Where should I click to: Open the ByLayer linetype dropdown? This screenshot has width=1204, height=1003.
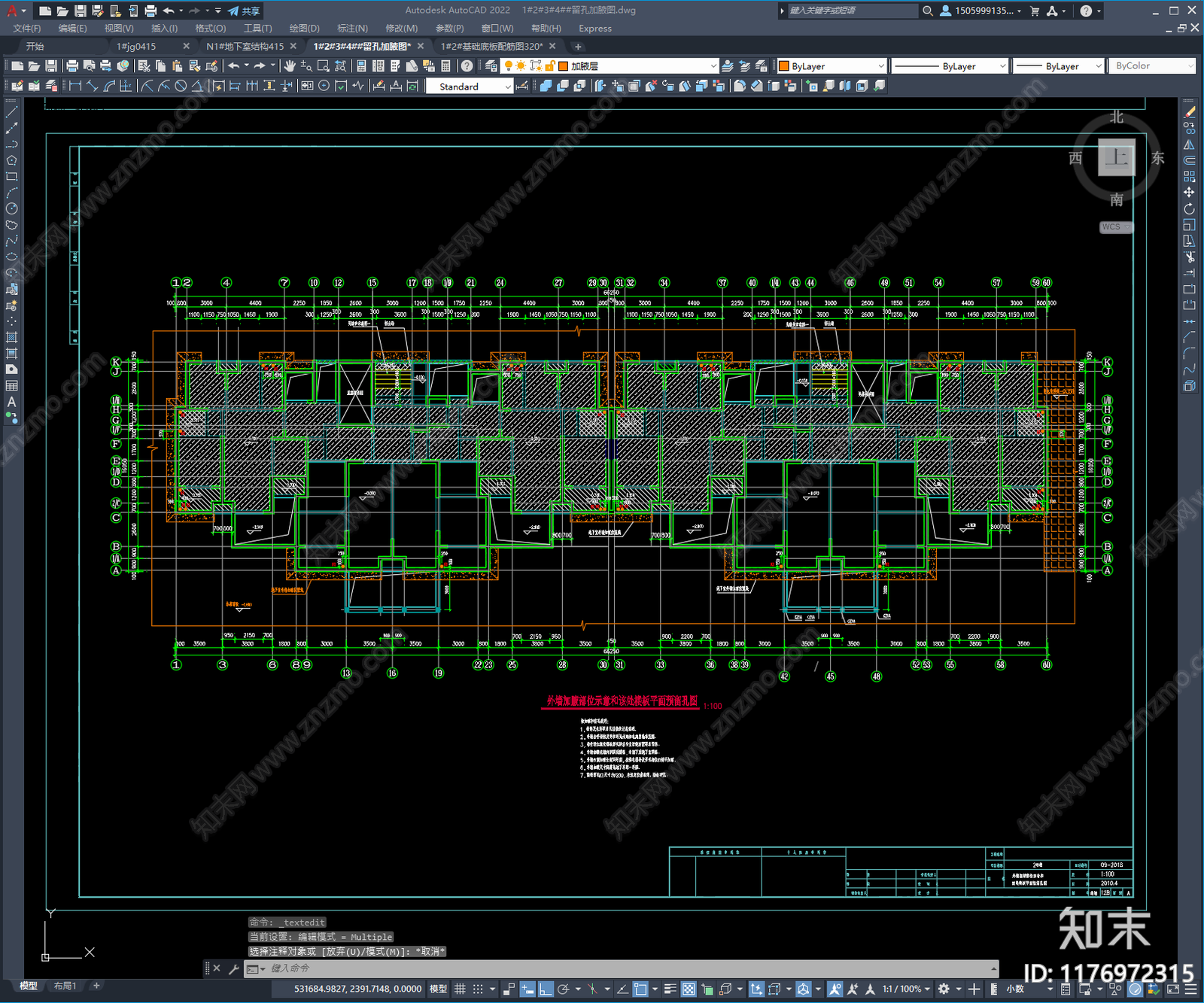tap(950, 66)
